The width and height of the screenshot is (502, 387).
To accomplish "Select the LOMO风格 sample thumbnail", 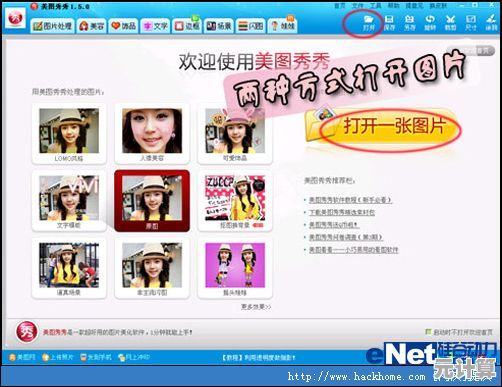I will [69, 134].
